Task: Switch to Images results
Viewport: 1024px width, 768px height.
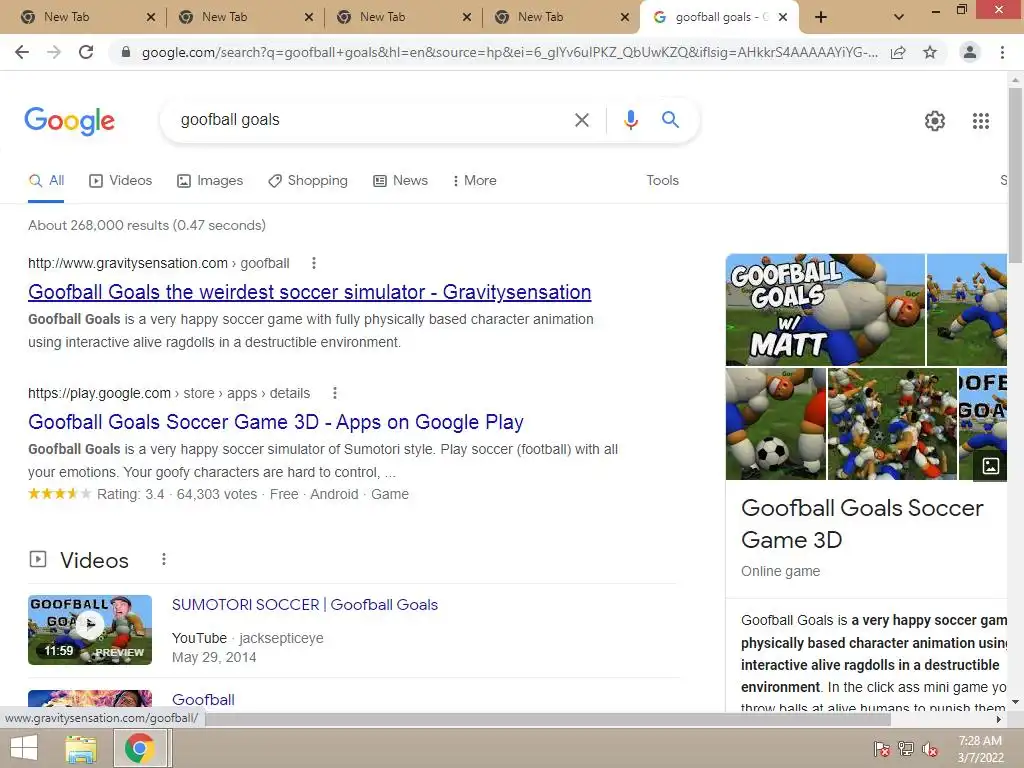Action: (x=210, y=181)
